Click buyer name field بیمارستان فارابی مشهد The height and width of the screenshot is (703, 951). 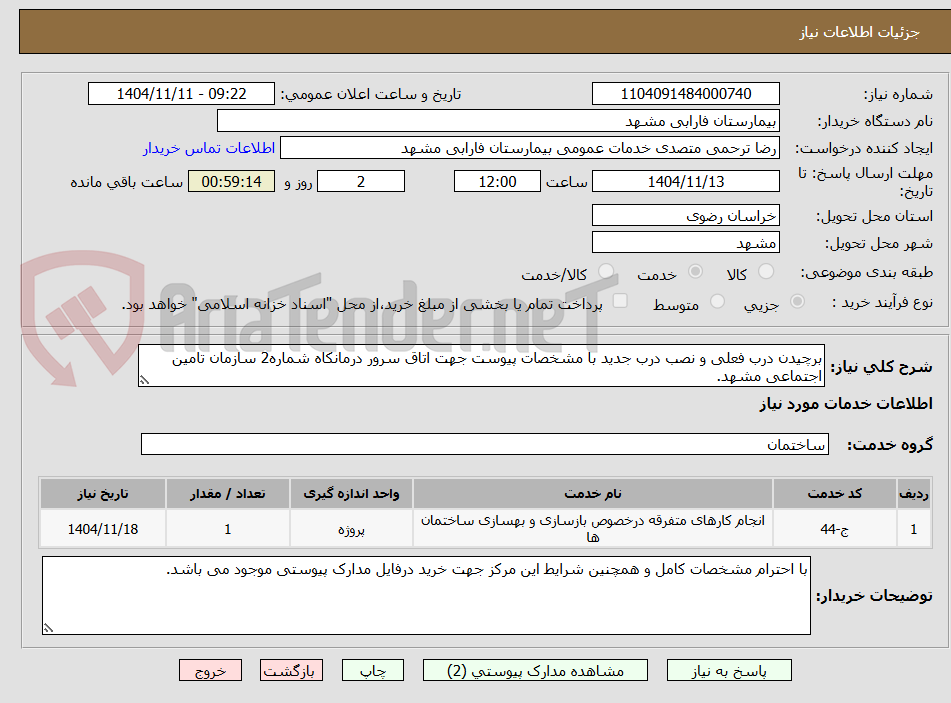(x=498, y=121)
